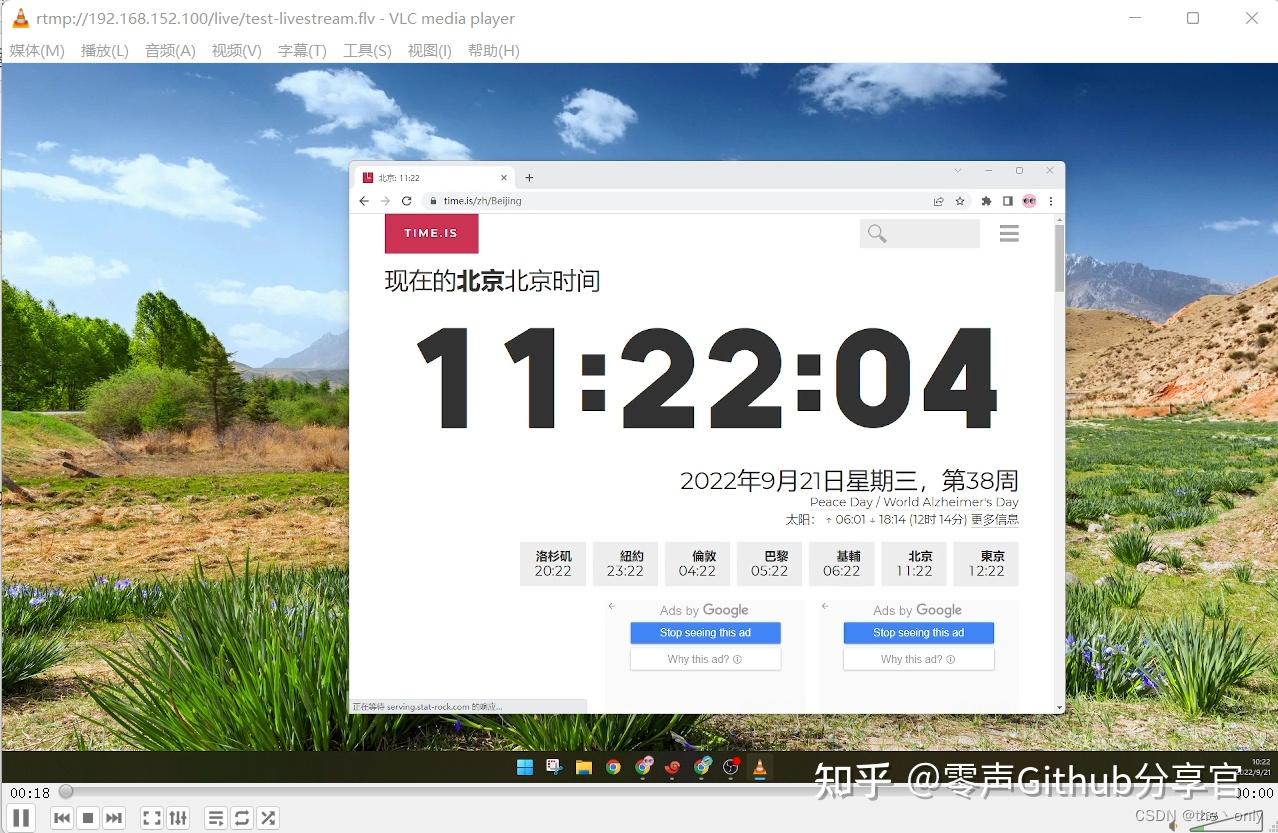The height and width of the screenshot is (833, 1278).
Task: Click the 00:18 elapsed time label
Action: pyautogui.click(x=30, y=792)
